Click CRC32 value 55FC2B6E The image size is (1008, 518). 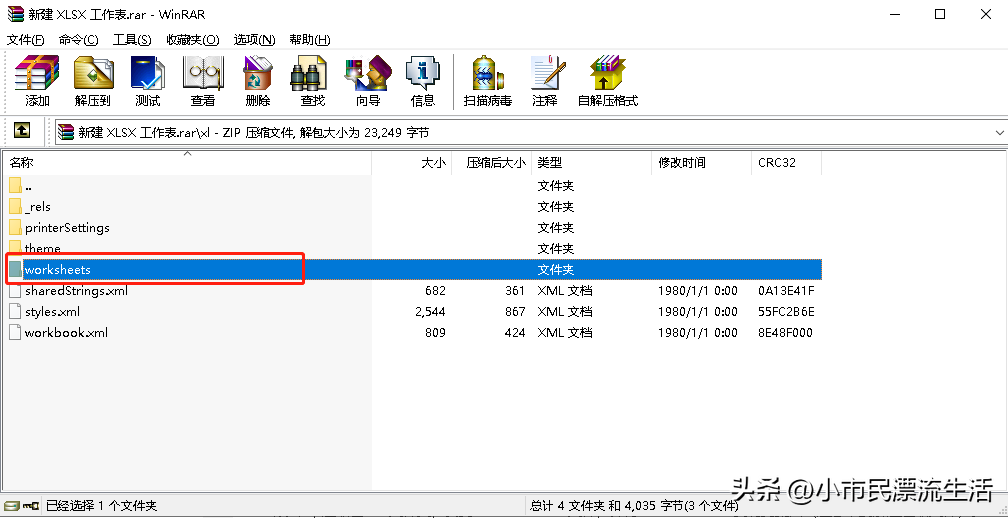click(x=786, y=312)
